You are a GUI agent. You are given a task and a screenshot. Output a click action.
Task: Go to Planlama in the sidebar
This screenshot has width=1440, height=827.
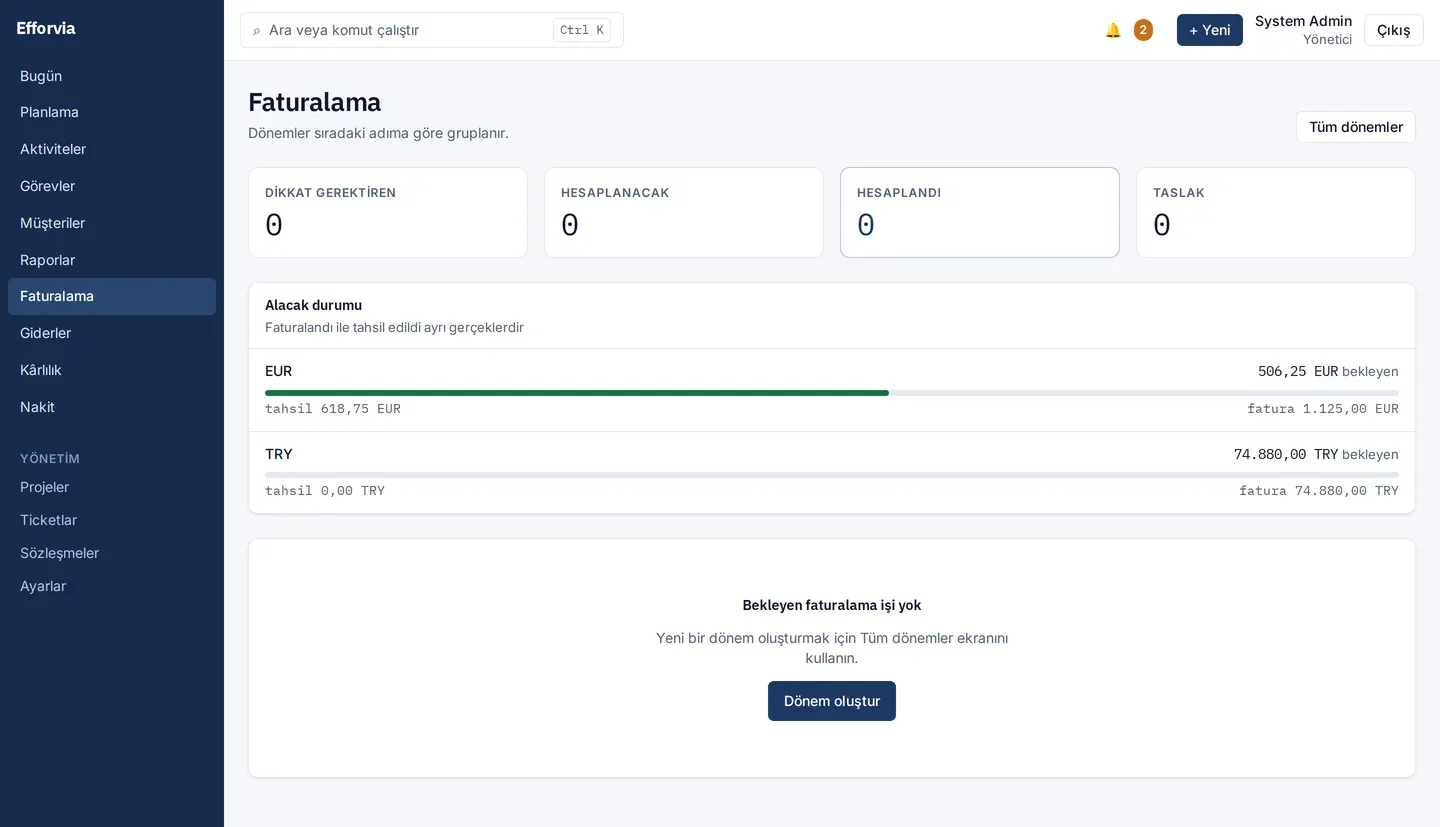tap(112, 112)
